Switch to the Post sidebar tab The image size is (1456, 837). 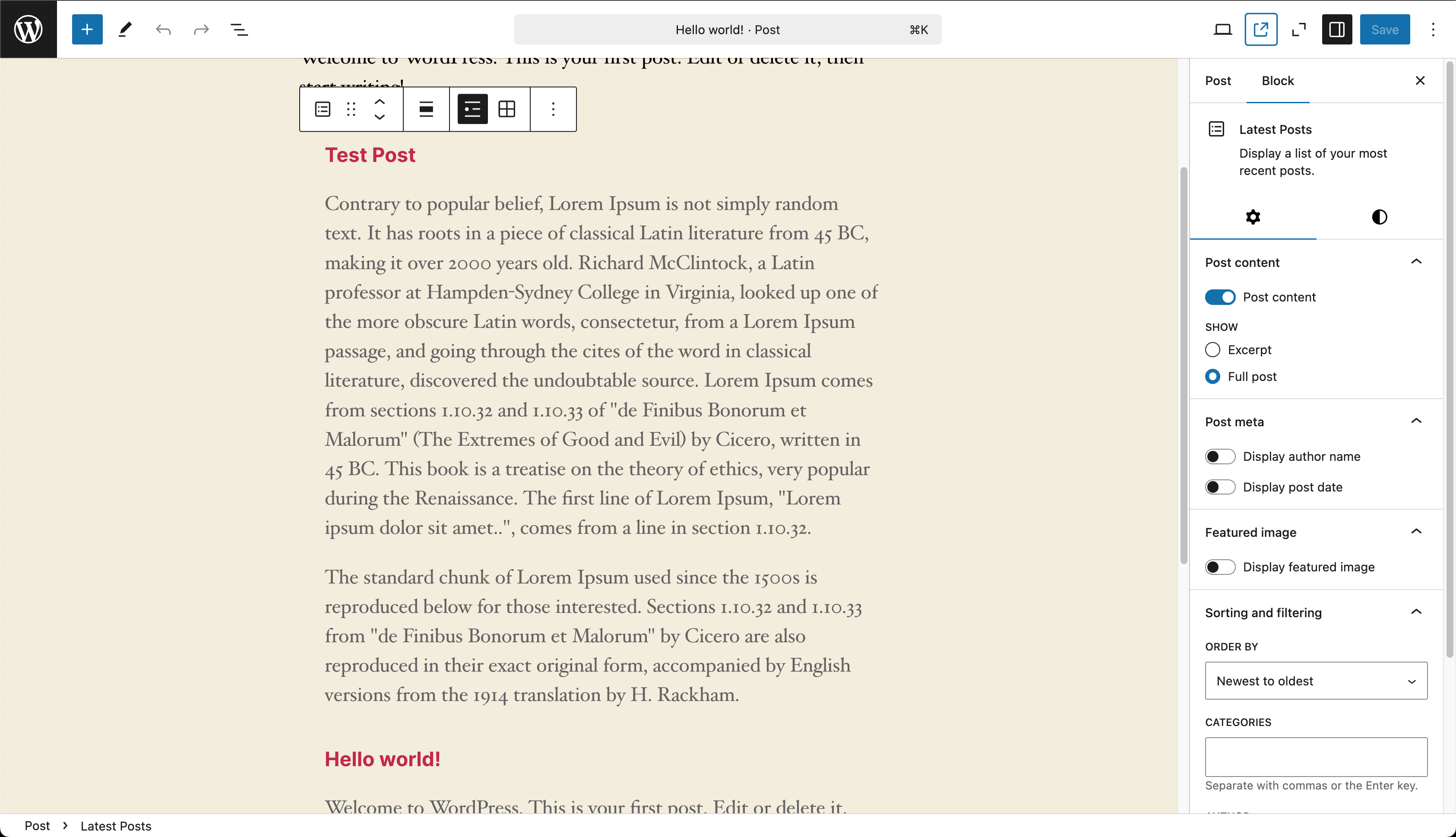(1218, 80)
